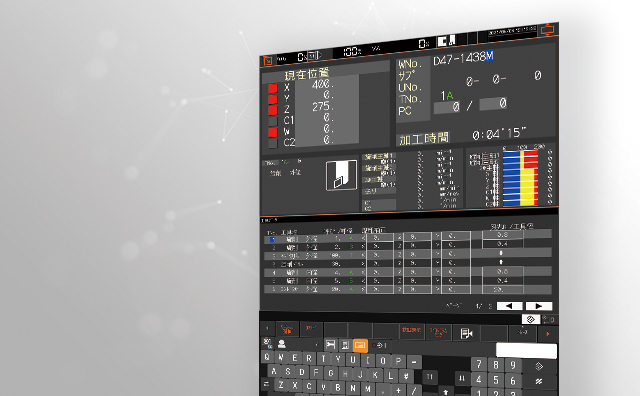Expand softkey menu with right orange arrow

click(548, 334)
